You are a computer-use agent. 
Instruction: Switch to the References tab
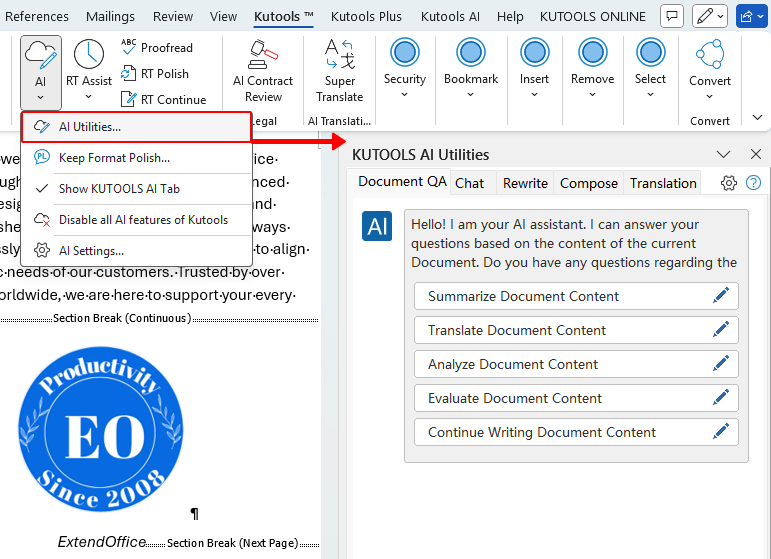coord(36,16)
